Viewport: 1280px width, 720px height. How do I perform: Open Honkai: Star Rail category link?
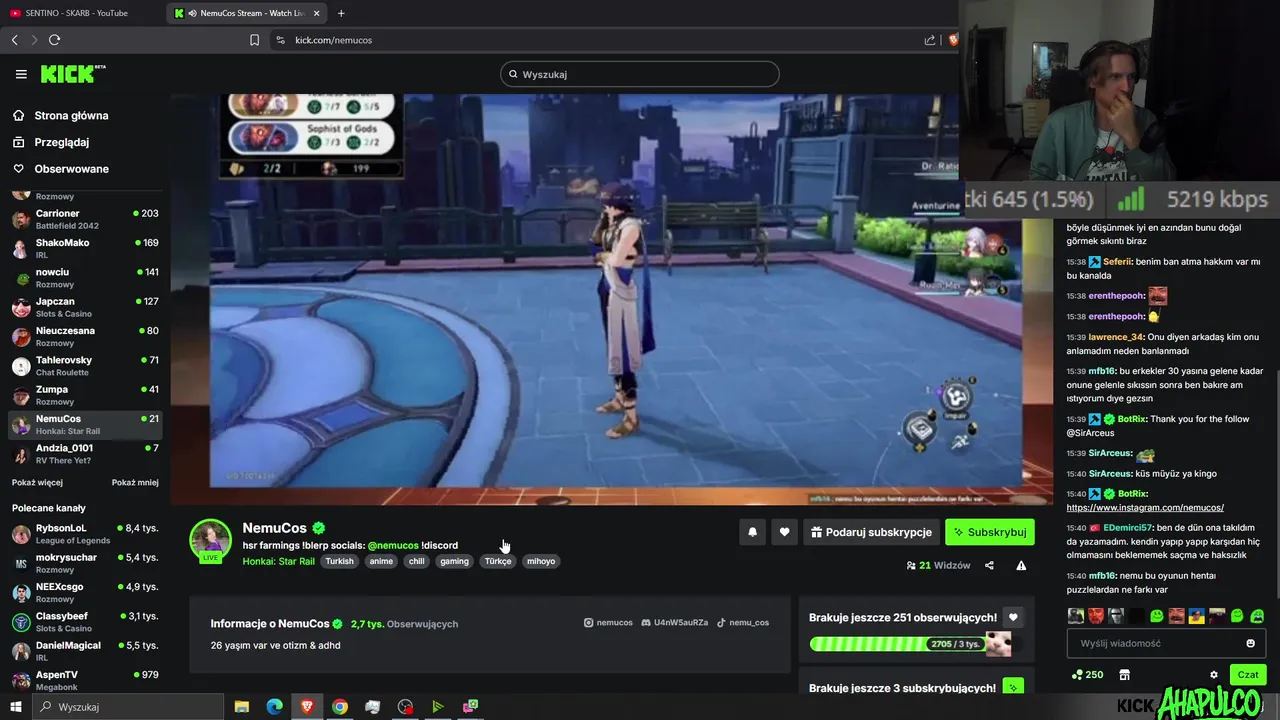click(278, 561)
